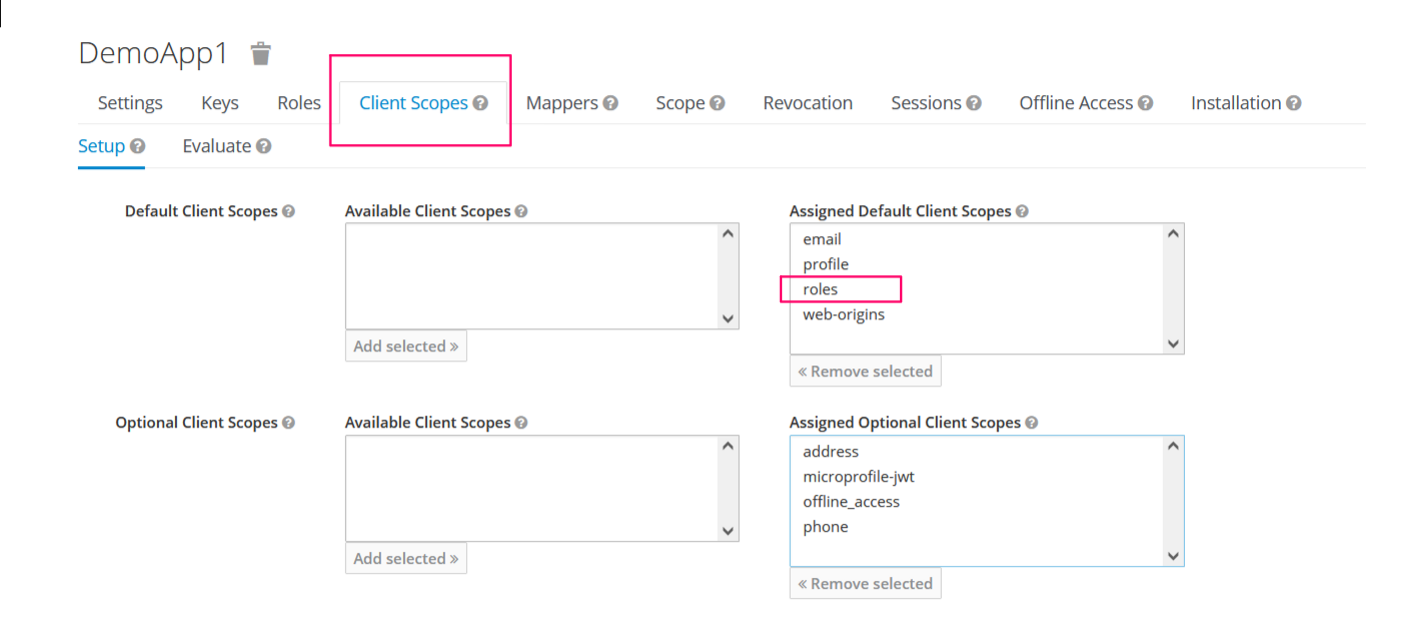Screen dimensions: 1418x641
Task: Open the Evaluate sub-tab
Action: (216, 146)
